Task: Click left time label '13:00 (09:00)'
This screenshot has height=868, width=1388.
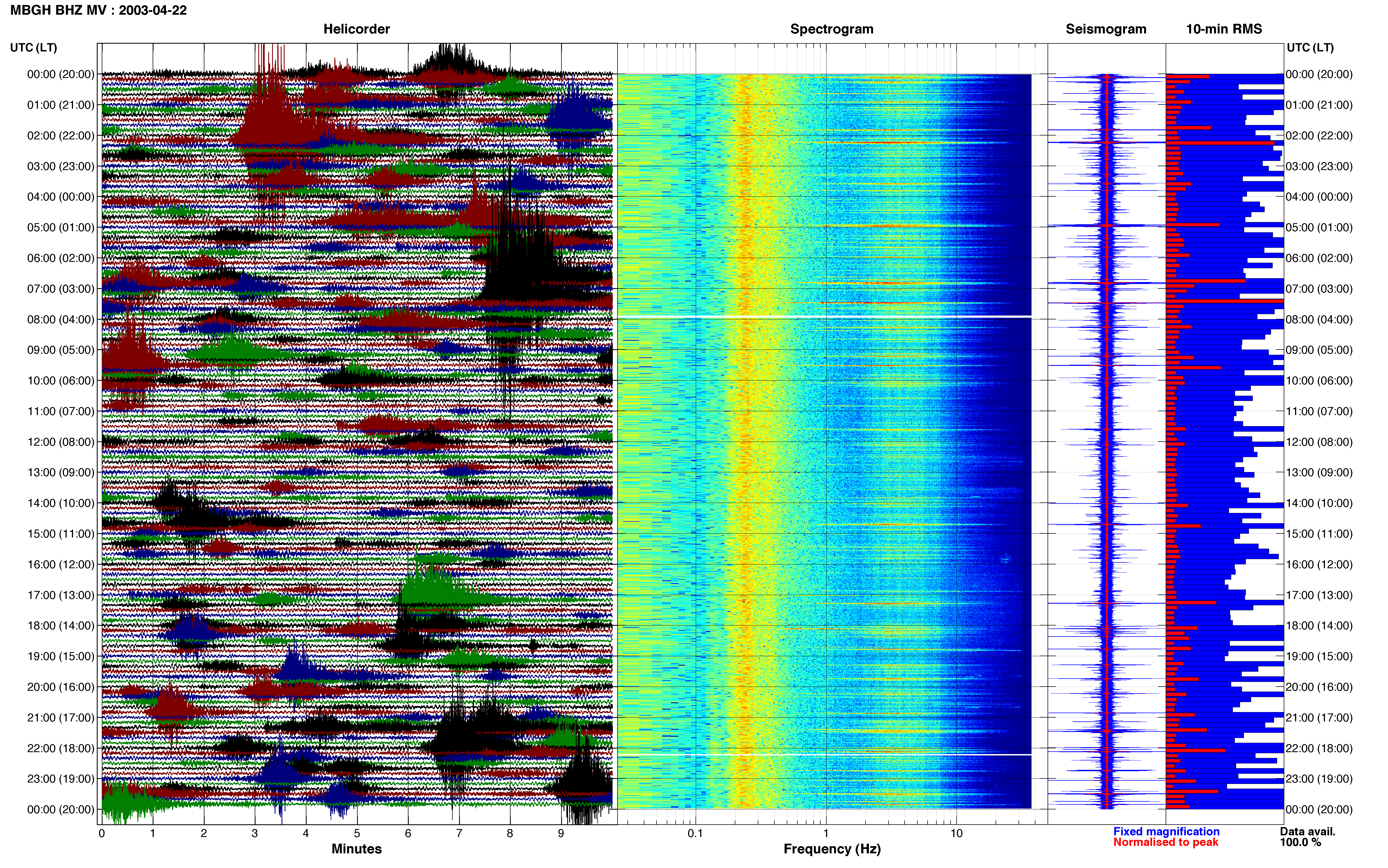Action: 61,473
